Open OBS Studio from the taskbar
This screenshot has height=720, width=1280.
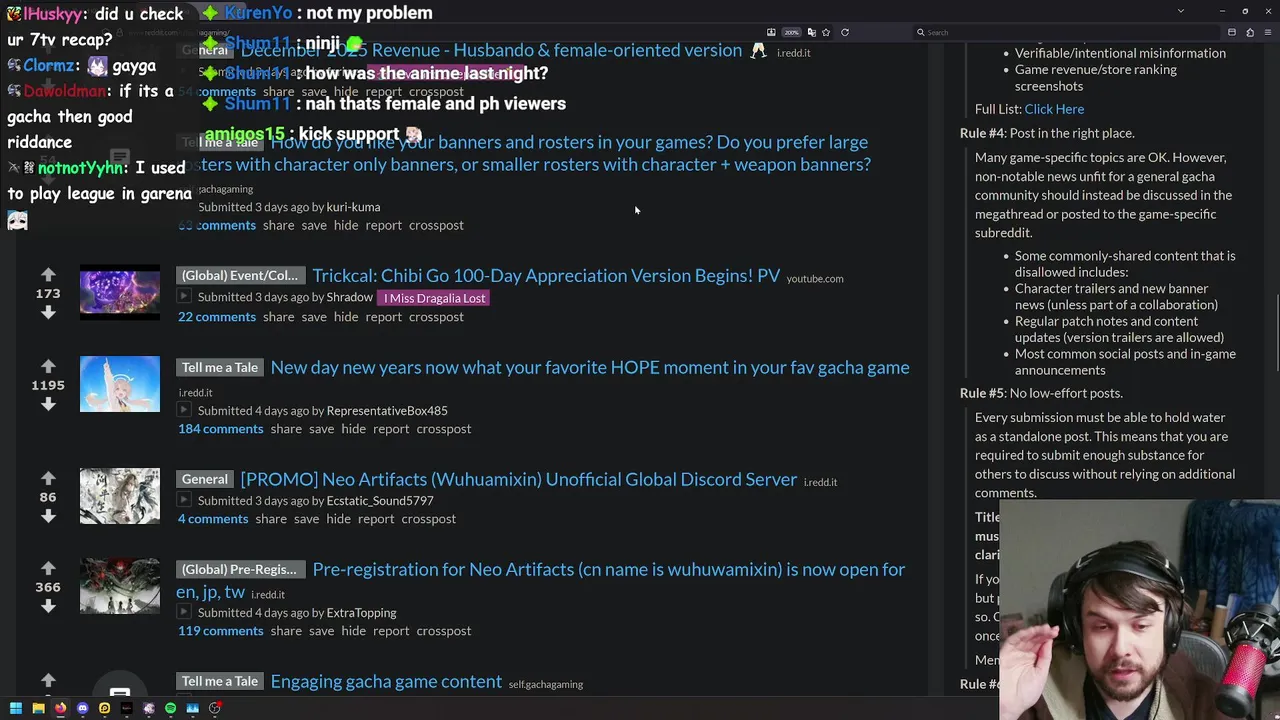[214, 708]
